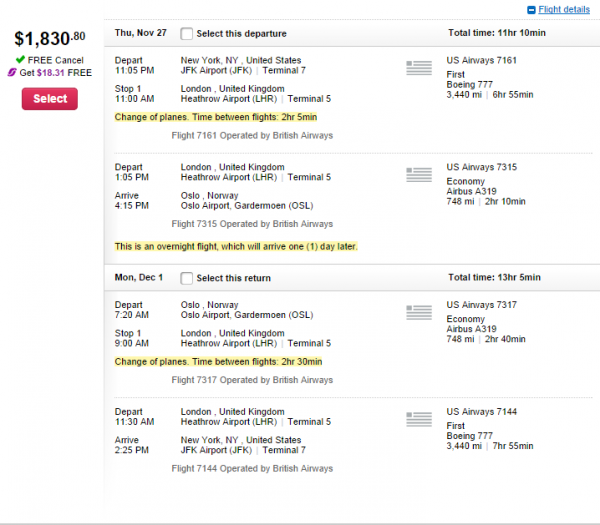Click the US Airways 7161 flight label
The image size is (600, 525).
(x=481, y=60)
